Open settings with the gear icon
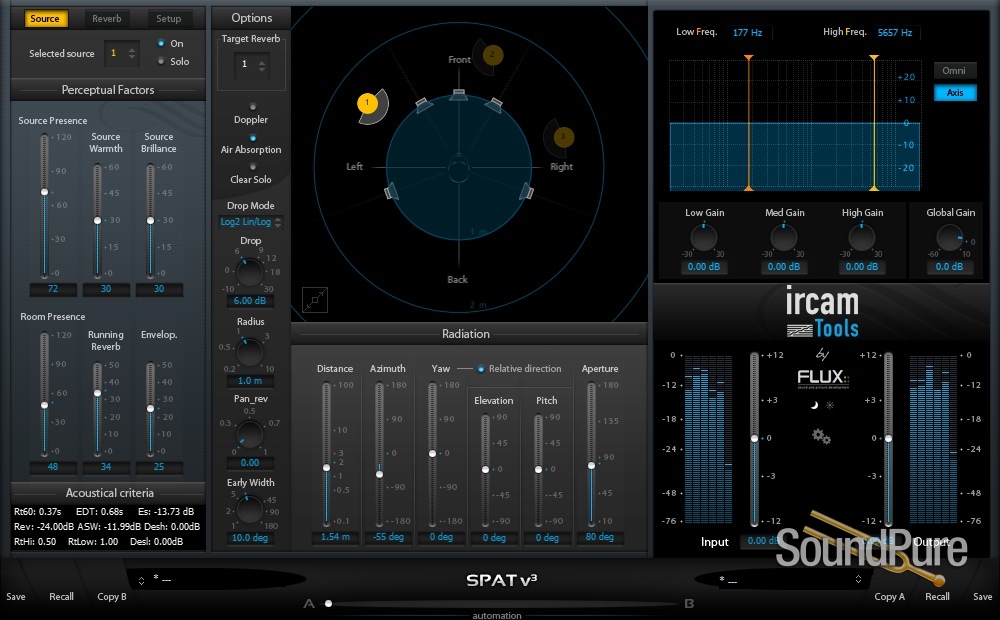1000x620 pixels. [821, 437]
